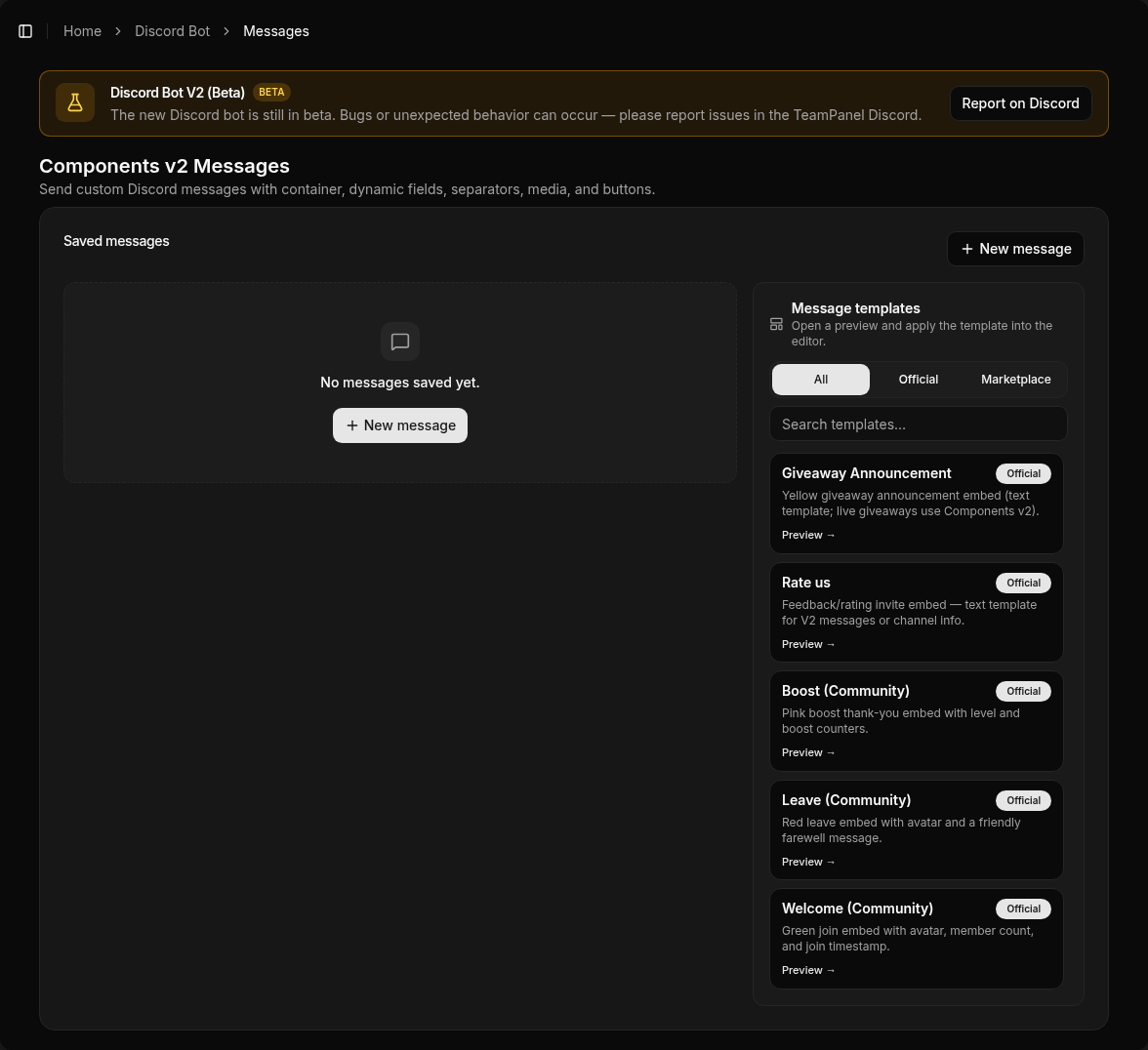Click 'Components v2 Messages' heading
The image size is (1148, 1050).
164,166
